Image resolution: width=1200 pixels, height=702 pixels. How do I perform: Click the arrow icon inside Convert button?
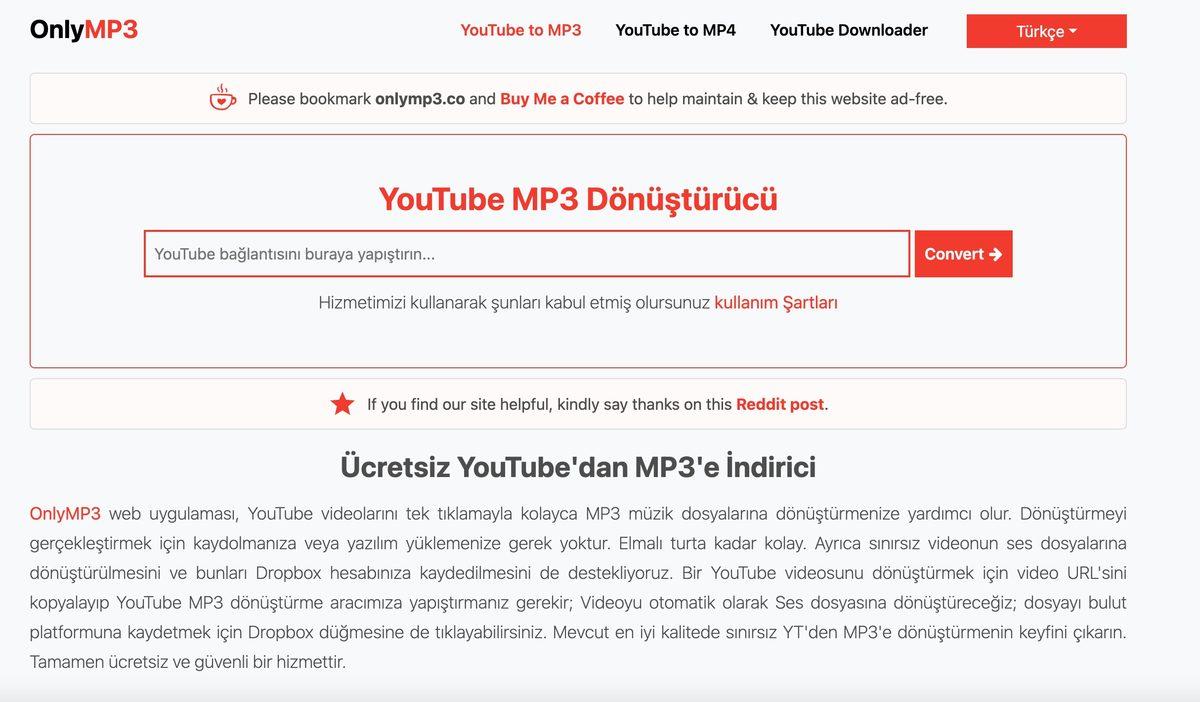(994, 254)
